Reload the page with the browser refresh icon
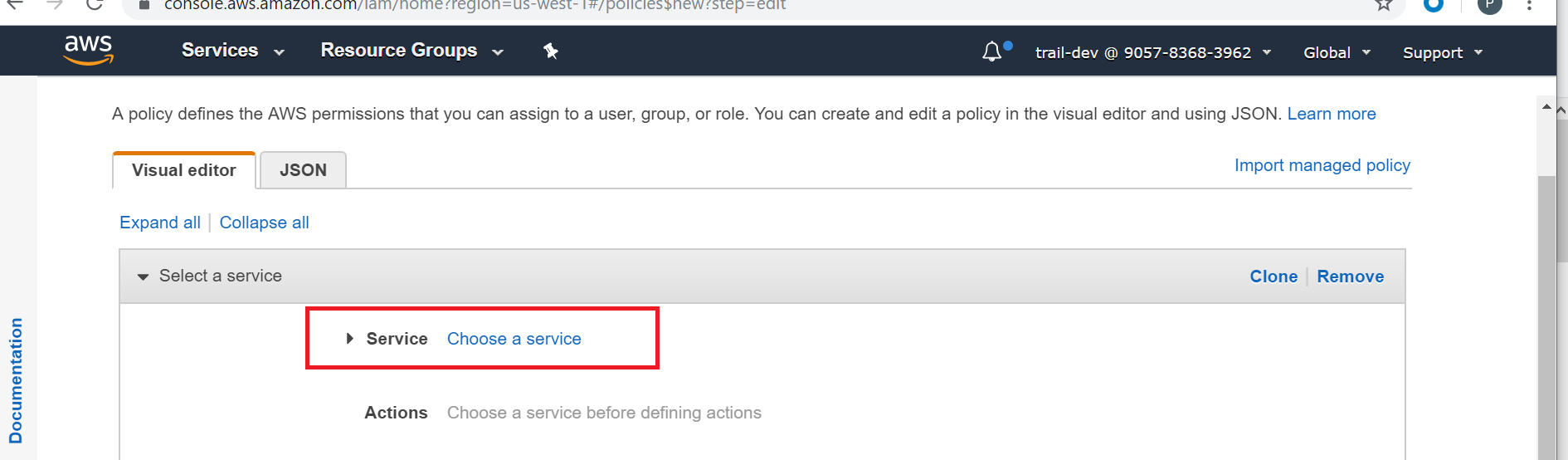Viewport: 1568px width, 460px height. pyautogui.click(x=95, y=5)
